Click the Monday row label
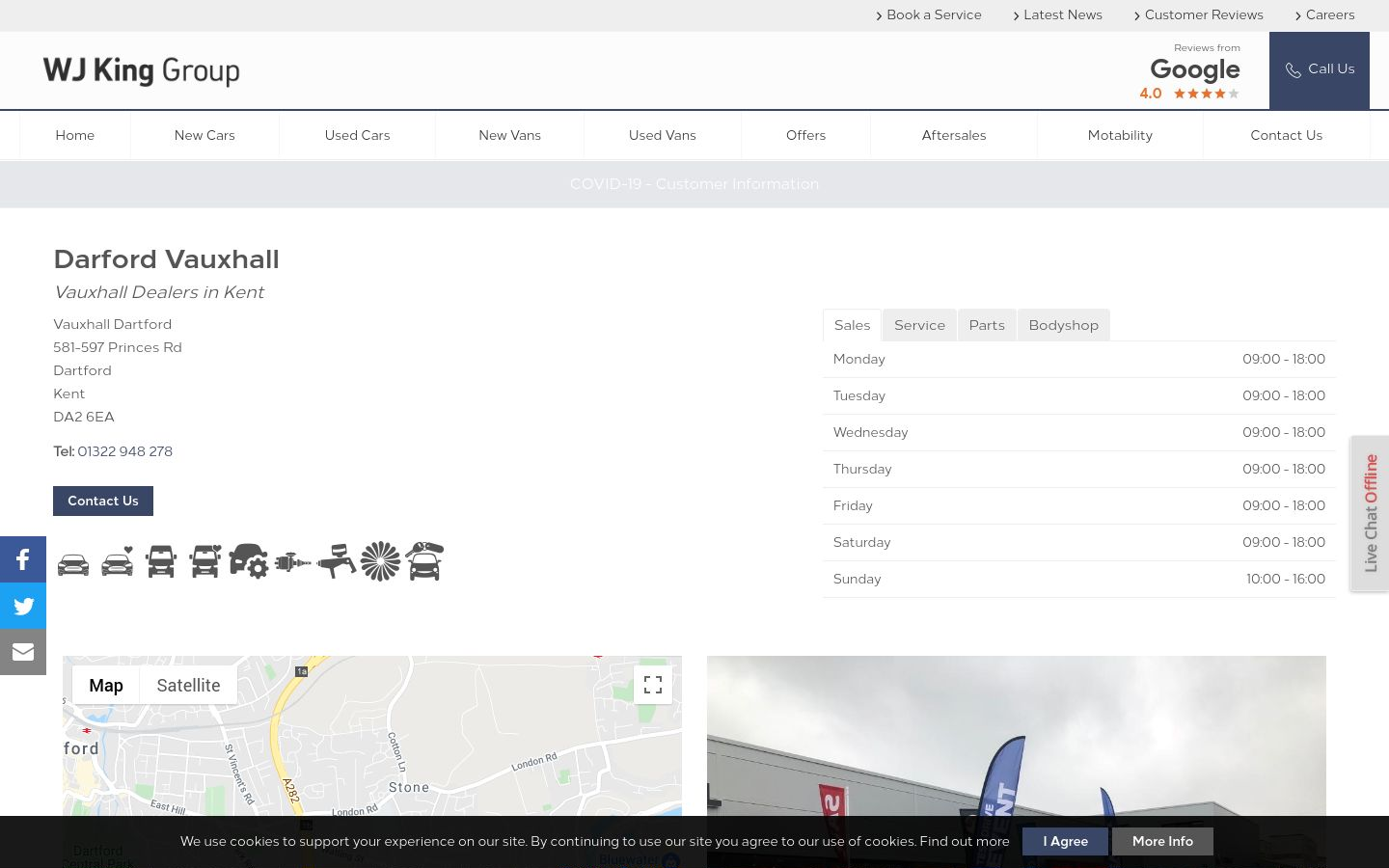This screenshot has height=868, width=1389. tap(859, 359)
